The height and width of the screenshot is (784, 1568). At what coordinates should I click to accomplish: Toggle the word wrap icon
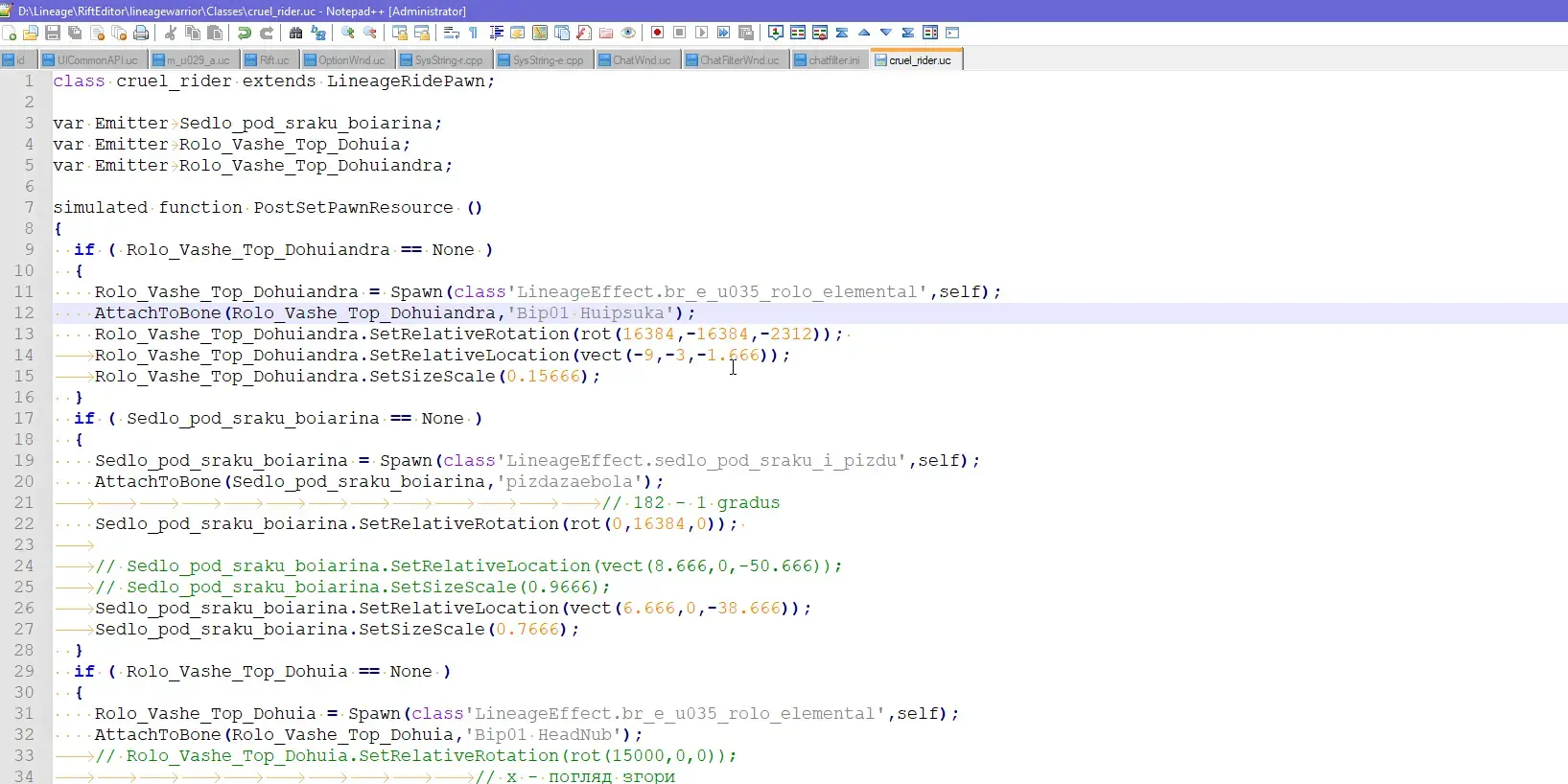(x=452, y=33)
